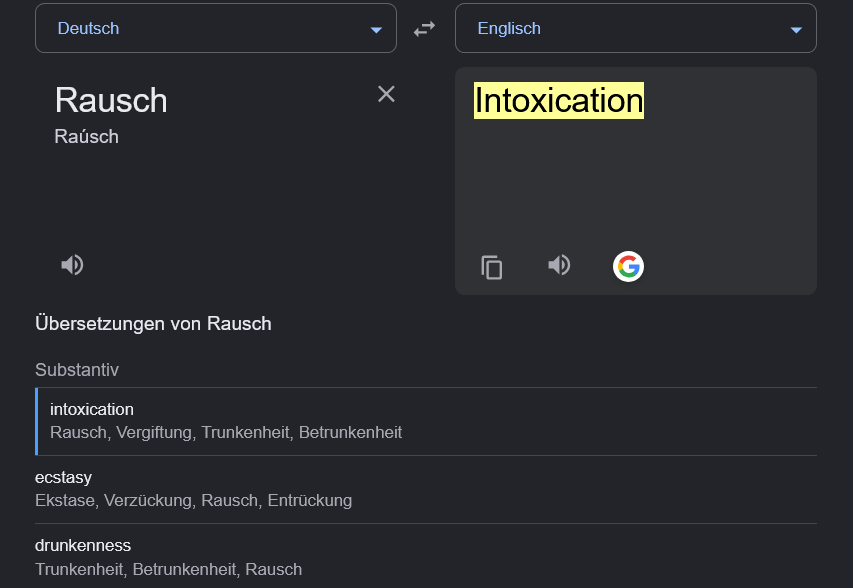Select the drunkenness translation entry

(426, 556)
